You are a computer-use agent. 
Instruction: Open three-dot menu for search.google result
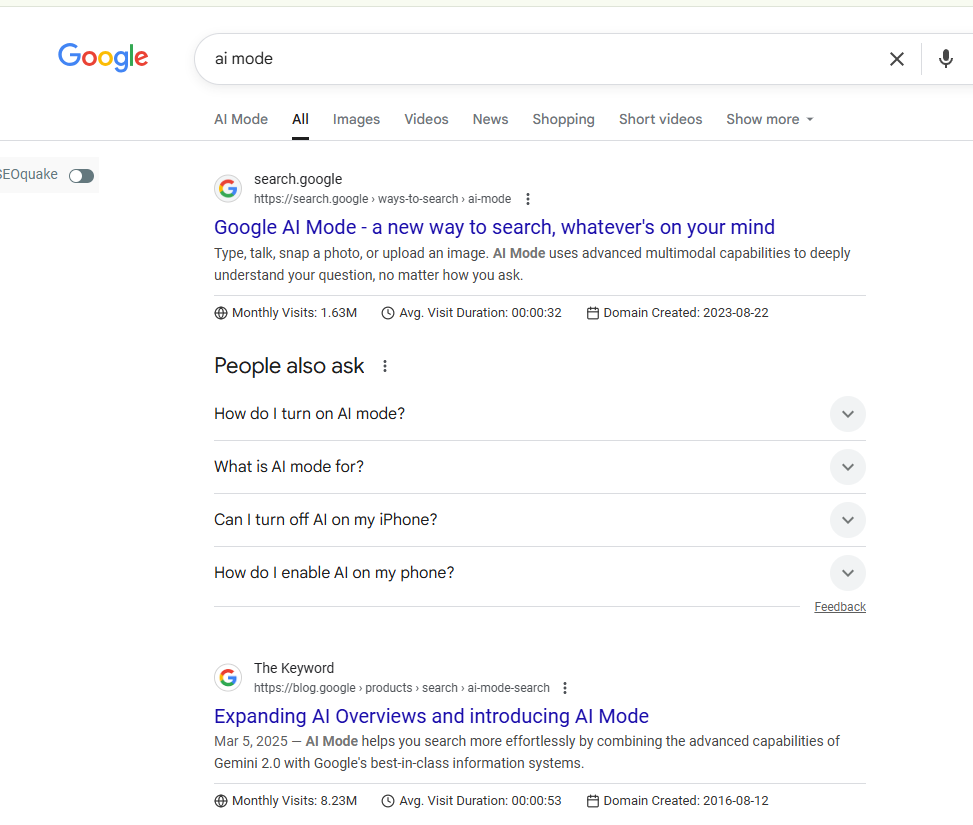[x=528, y=199]
